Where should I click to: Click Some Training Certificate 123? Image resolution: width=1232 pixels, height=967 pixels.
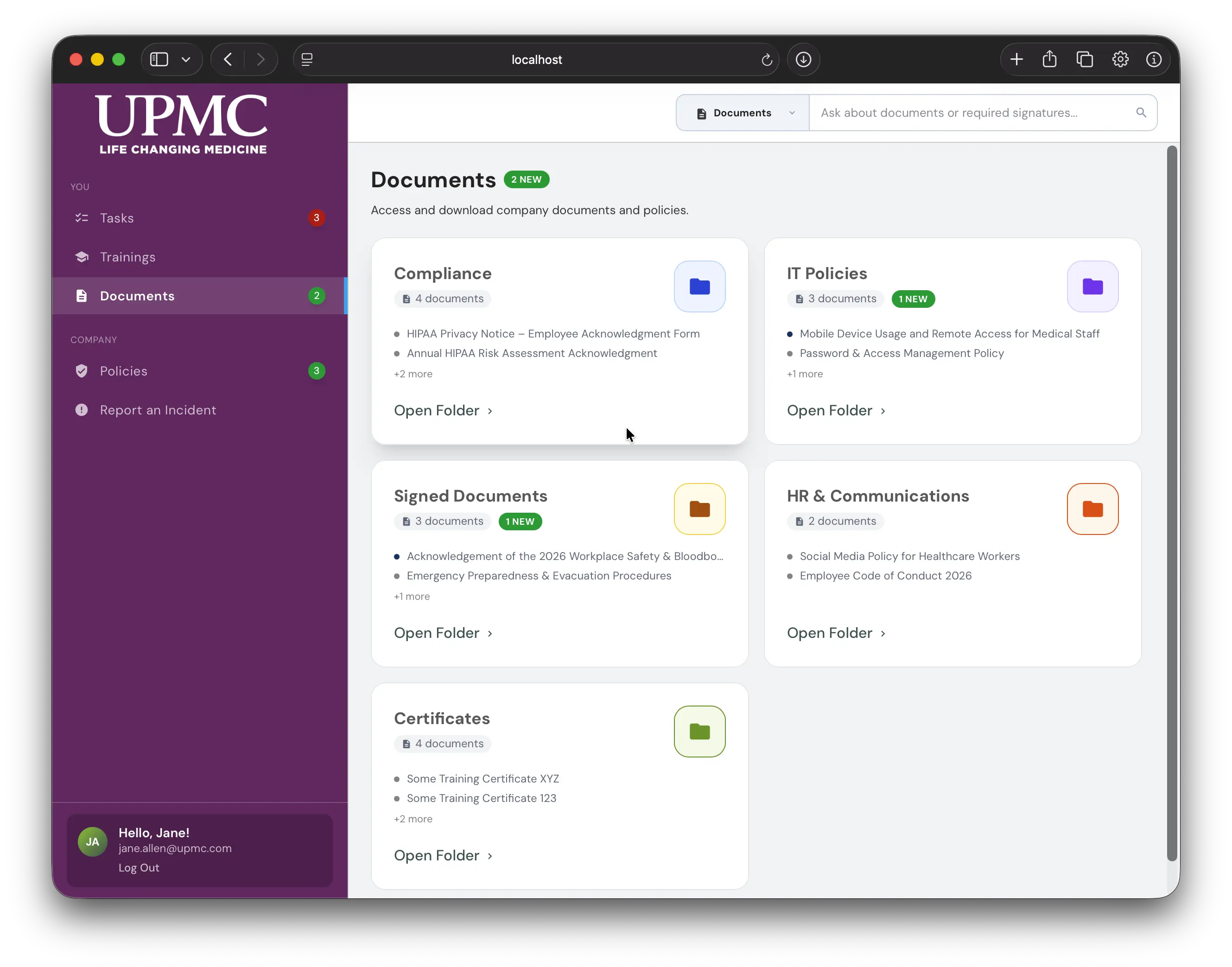(481, 798)
